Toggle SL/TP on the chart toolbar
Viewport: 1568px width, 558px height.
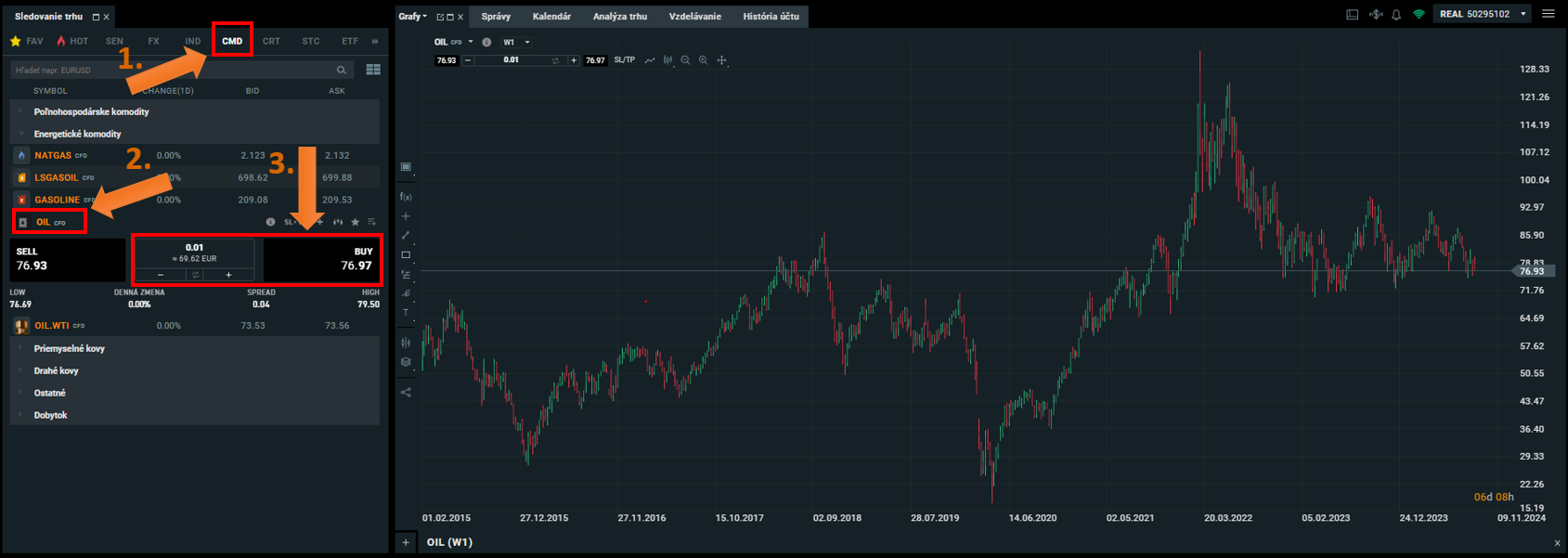624,60
